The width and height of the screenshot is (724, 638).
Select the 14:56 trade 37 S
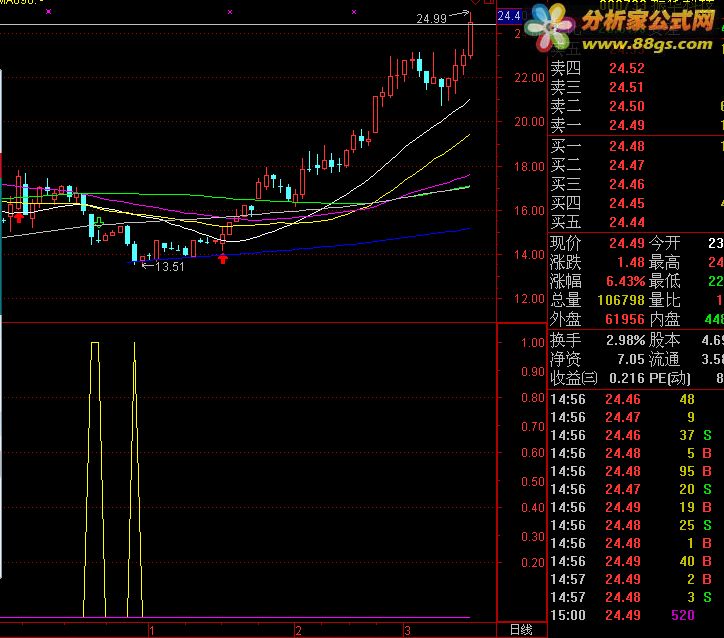point(637,435)
